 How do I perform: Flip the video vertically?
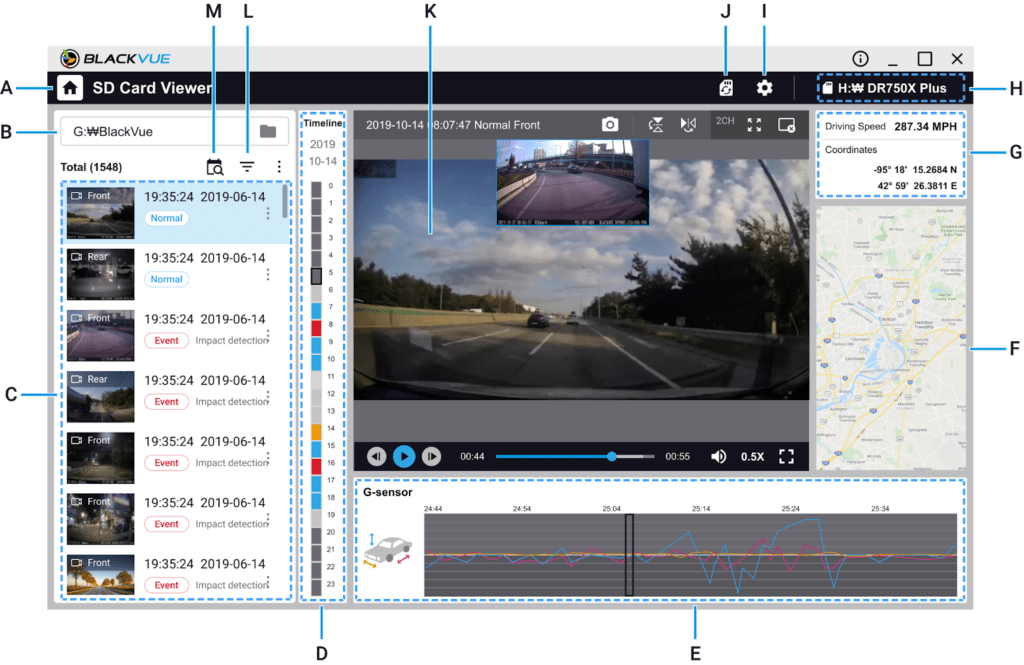point(656,125)
